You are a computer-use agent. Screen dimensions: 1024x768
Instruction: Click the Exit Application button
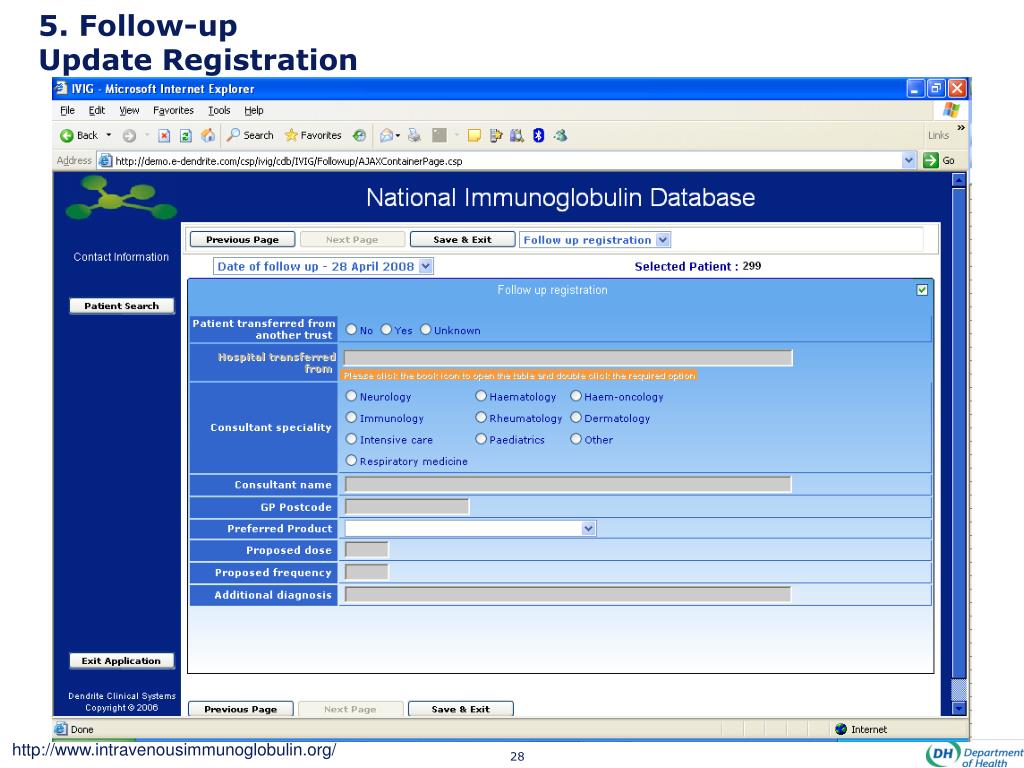tap(121, 661)
